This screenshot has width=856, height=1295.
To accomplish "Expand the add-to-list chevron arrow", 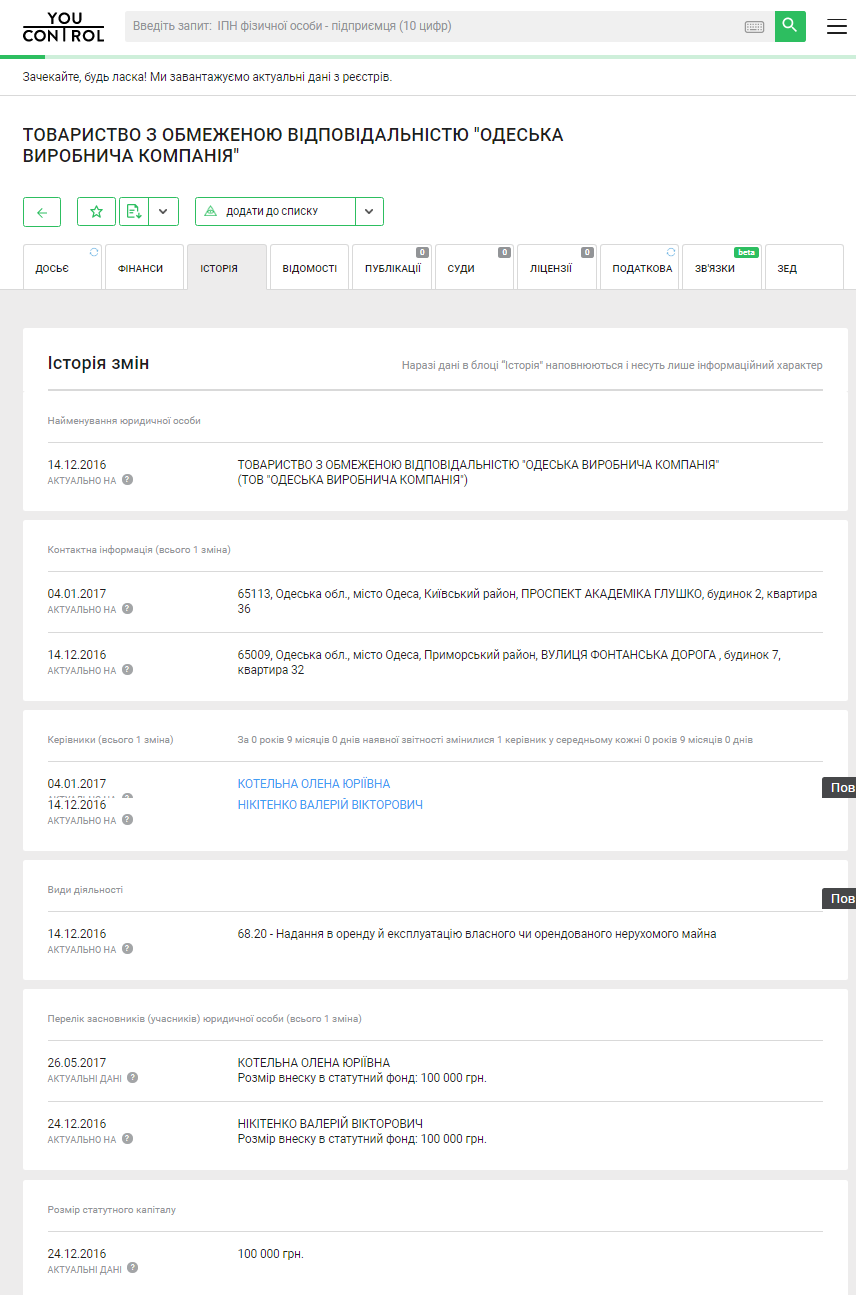I will click(x=369, y=212).
